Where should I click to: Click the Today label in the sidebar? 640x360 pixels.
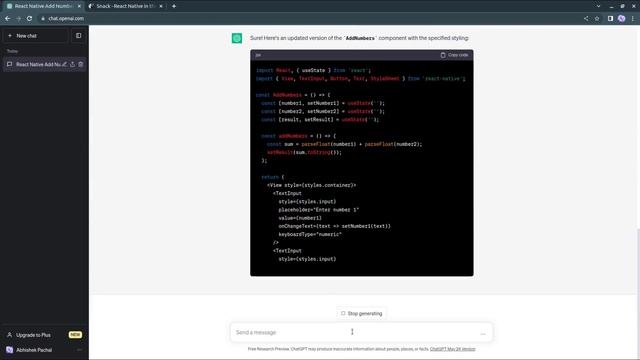tap(12, 51)
